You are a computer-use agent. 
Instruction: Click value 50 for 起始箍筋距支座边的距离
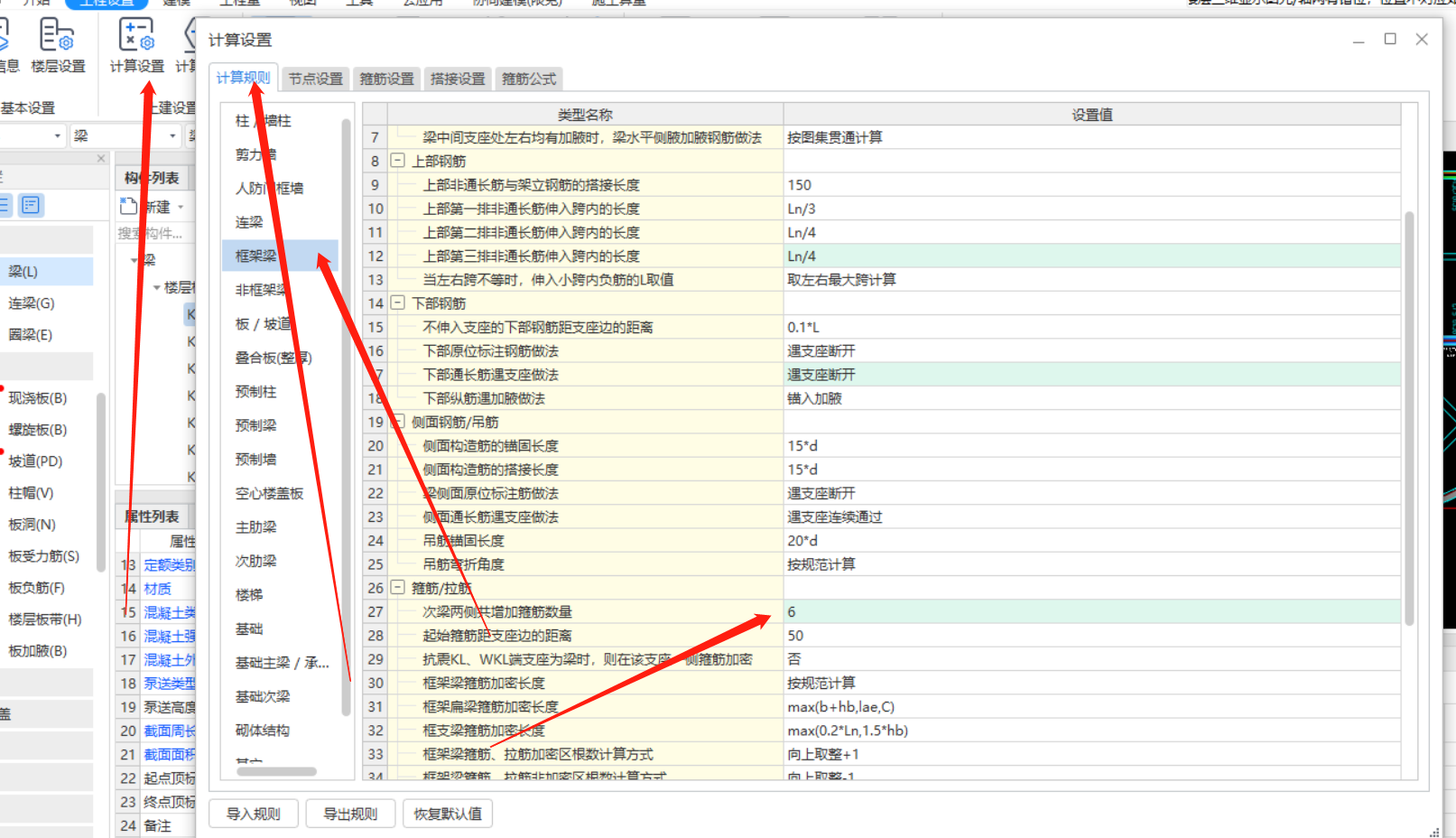[x=1091, y=635]
